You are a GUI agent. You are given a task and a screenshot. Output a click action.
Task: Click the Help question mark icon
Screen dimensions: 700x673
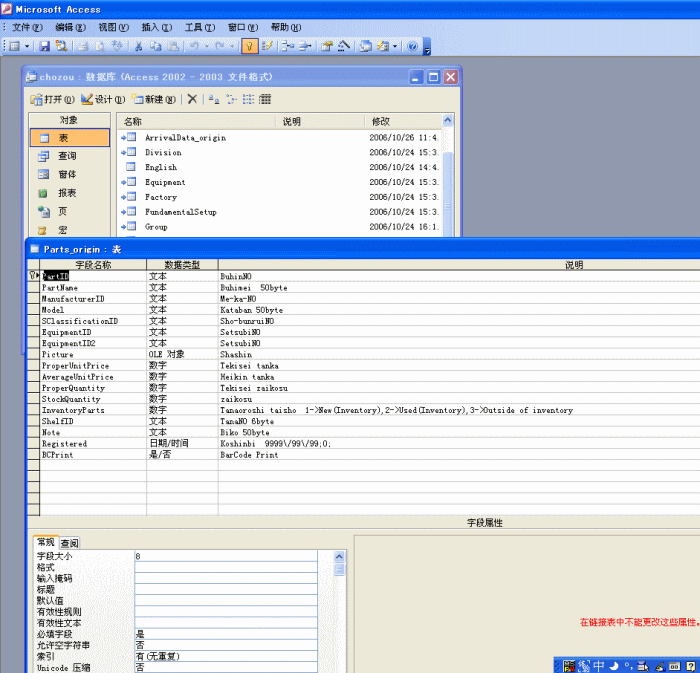[x=413, y=46]
